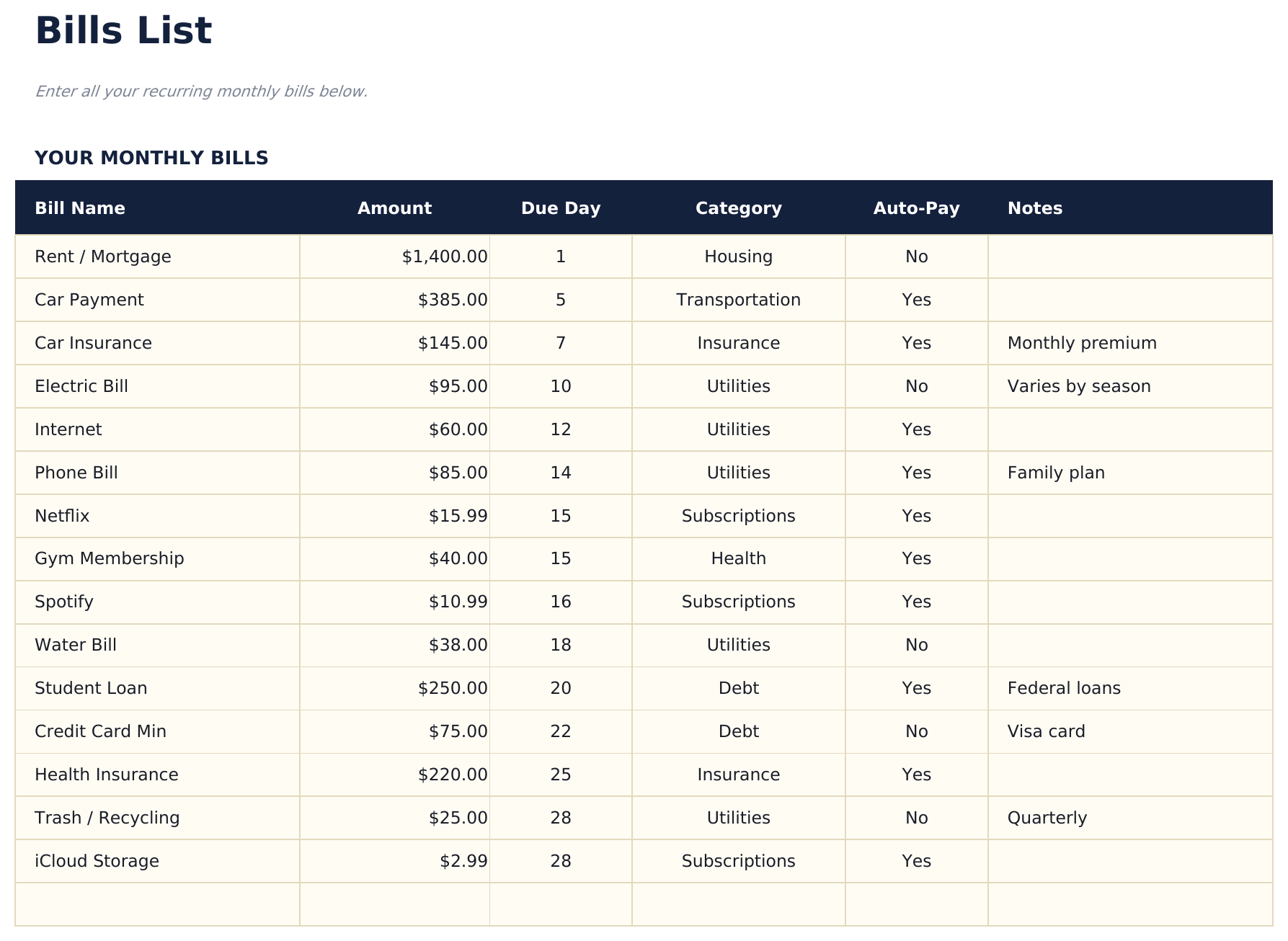Click the Amount column header

394,208
